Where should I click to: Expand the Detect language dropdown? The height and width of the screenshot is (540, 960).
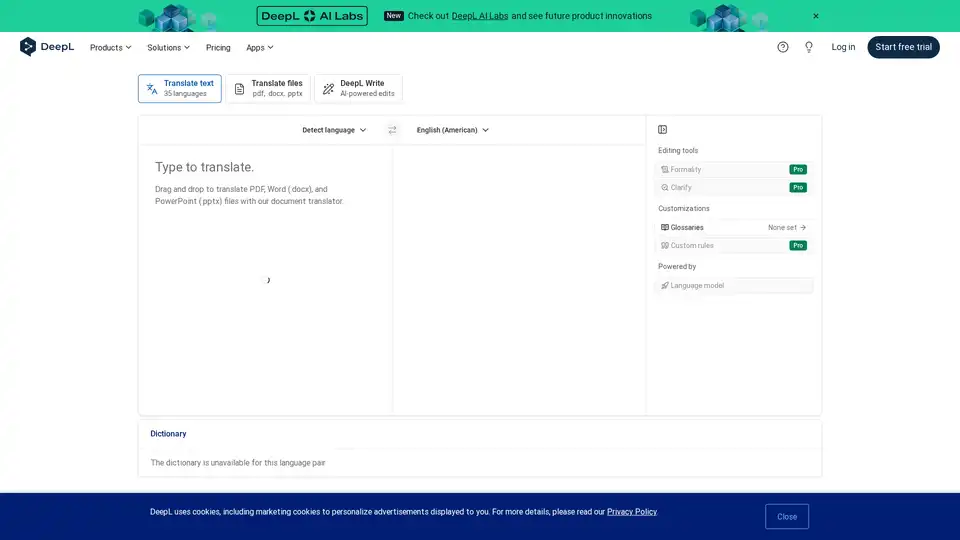click(334, 130)
